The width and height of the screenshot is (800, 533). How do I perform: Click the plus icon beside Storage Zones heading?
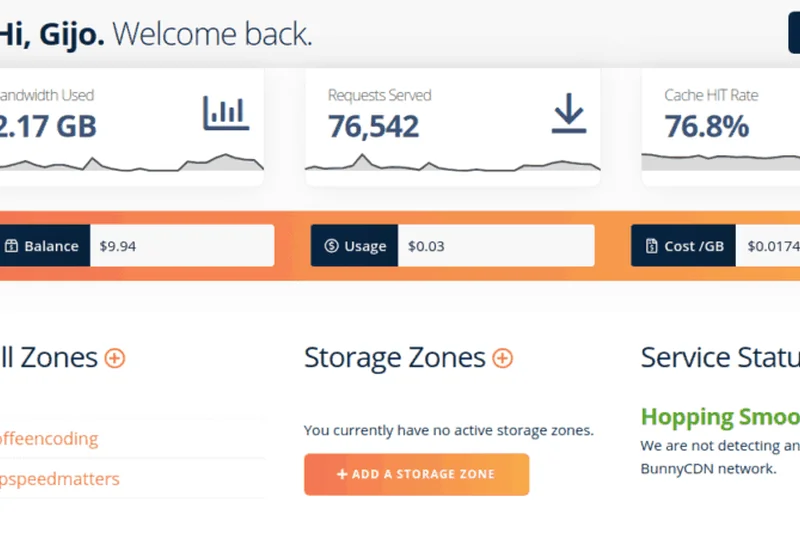(502, 358)
